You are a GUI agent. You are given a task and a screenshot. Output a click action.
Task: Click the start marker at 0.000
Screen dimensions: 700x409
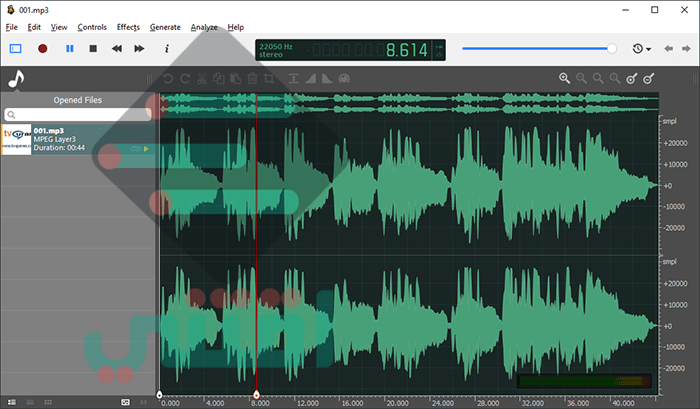pyautogui.click(x=159, y=394)
